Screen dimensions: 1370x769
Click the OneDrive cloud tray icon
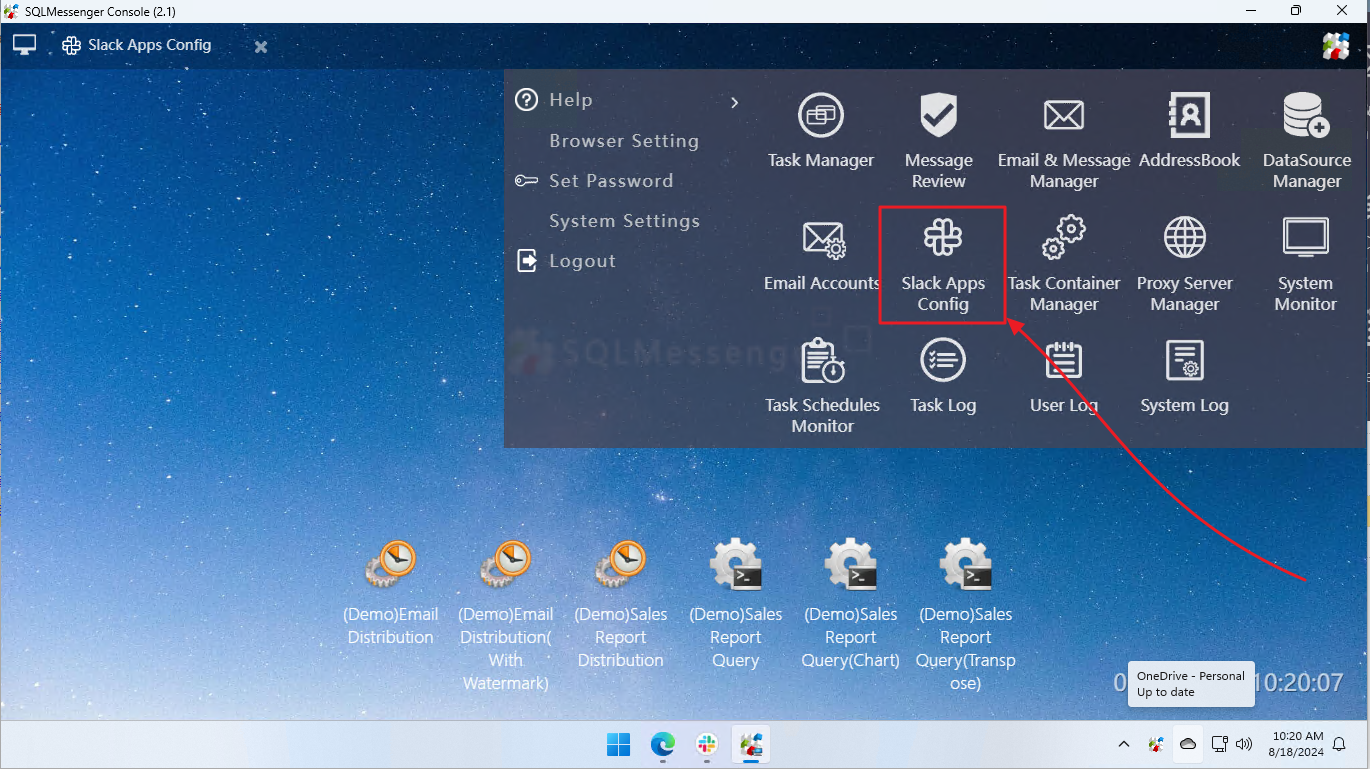click(1188, 744)
